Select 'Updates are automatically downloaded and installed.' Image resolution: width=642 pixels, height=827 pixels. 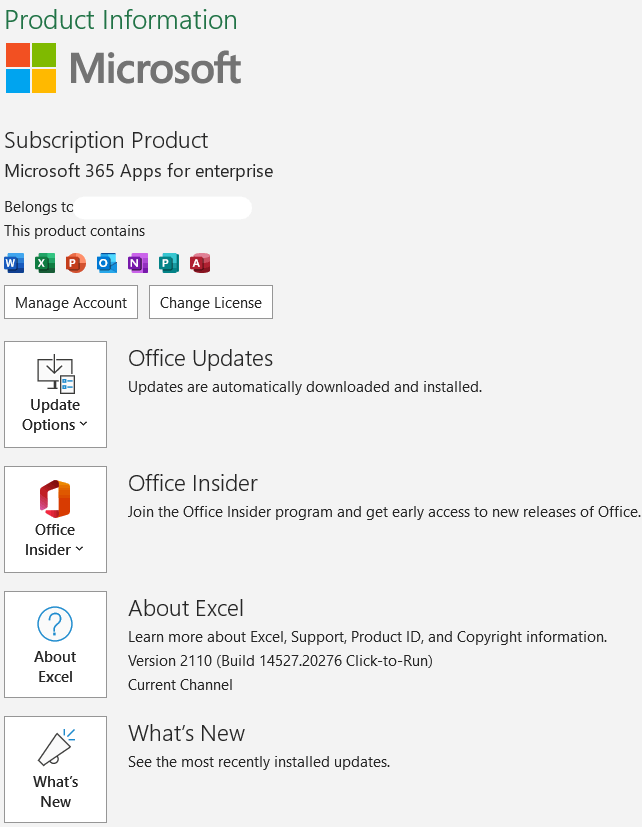tap(305, 387)
